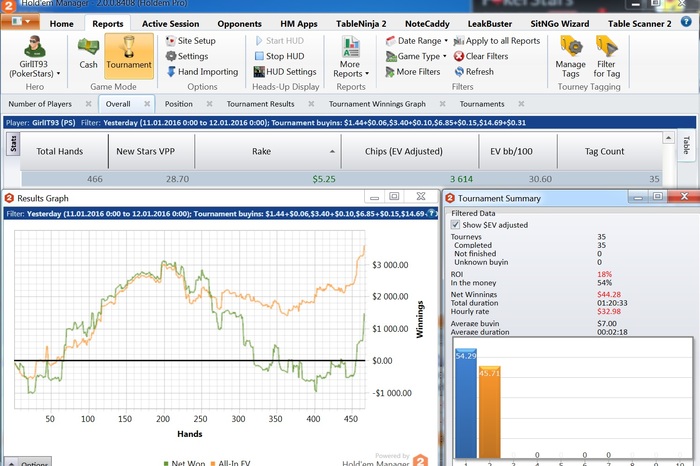Apply filters to all reports
The height and width of the screenshot is (466, 700).
(x=497, y=41)
